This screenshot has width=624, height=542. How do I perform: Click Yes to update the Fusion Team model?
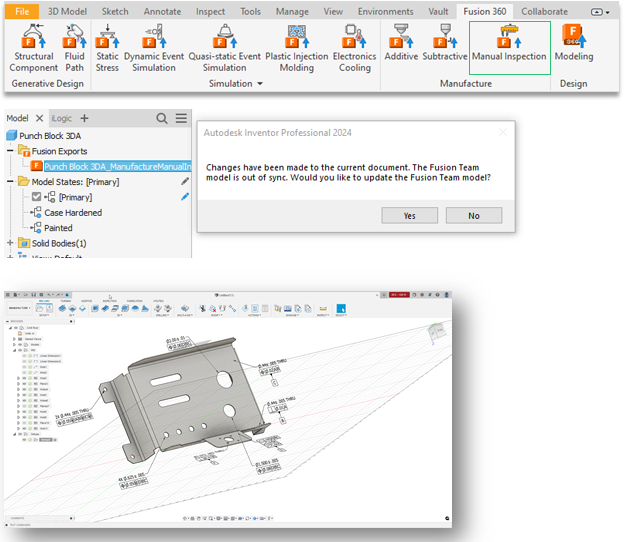[410, 215]
